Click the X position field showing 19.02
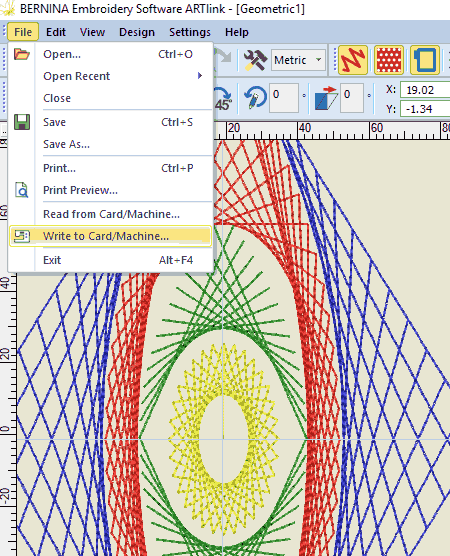Image resolution: width=450 pixels, height=556 pixels. pos(425,90)
